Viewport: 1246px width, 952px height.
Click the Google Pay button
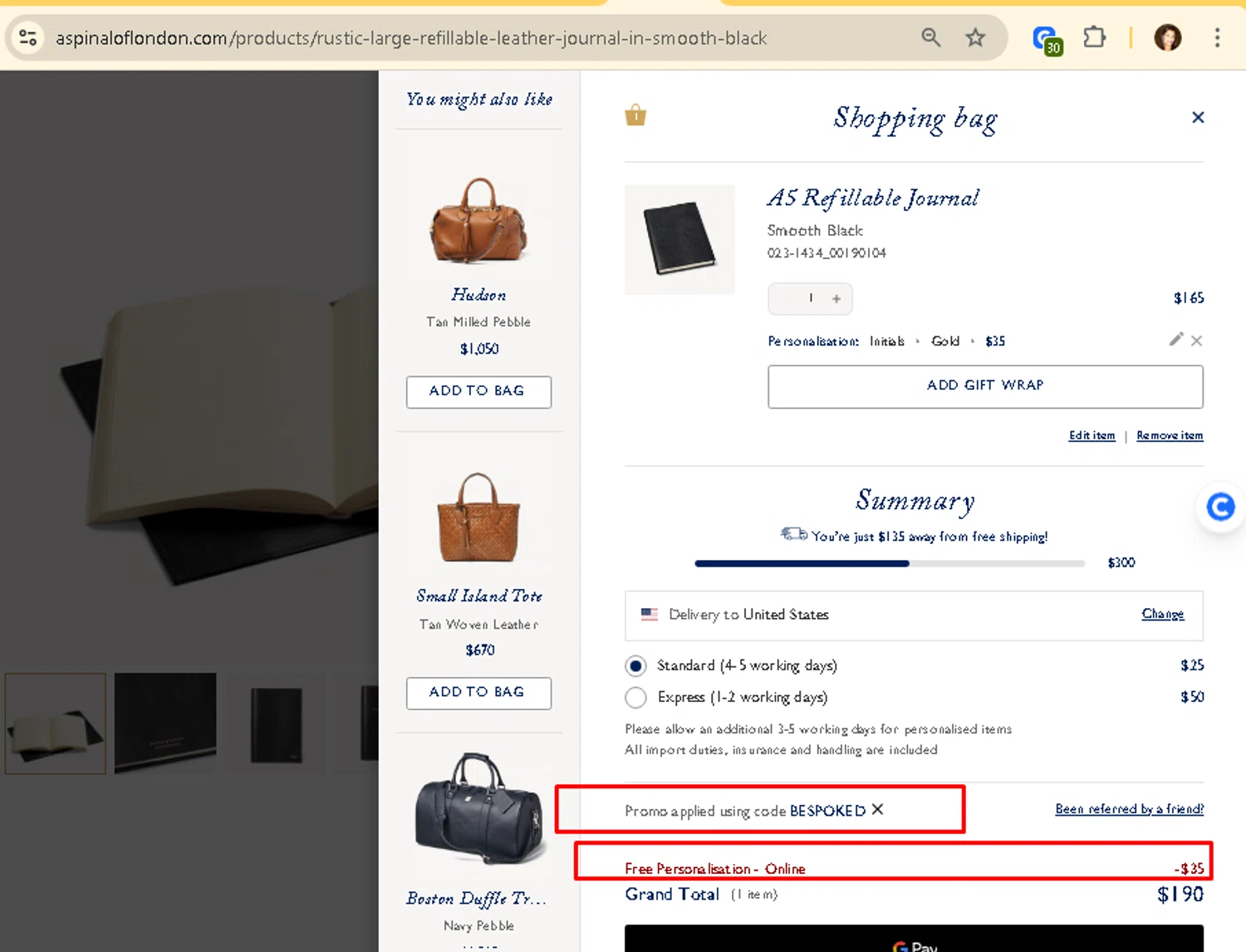[x=914, y=939]
